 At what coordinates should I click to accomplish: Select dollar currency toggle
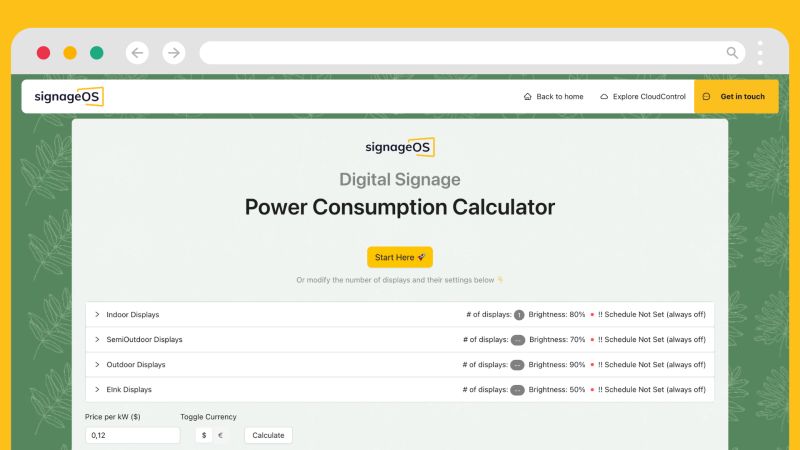click(204, 435)
